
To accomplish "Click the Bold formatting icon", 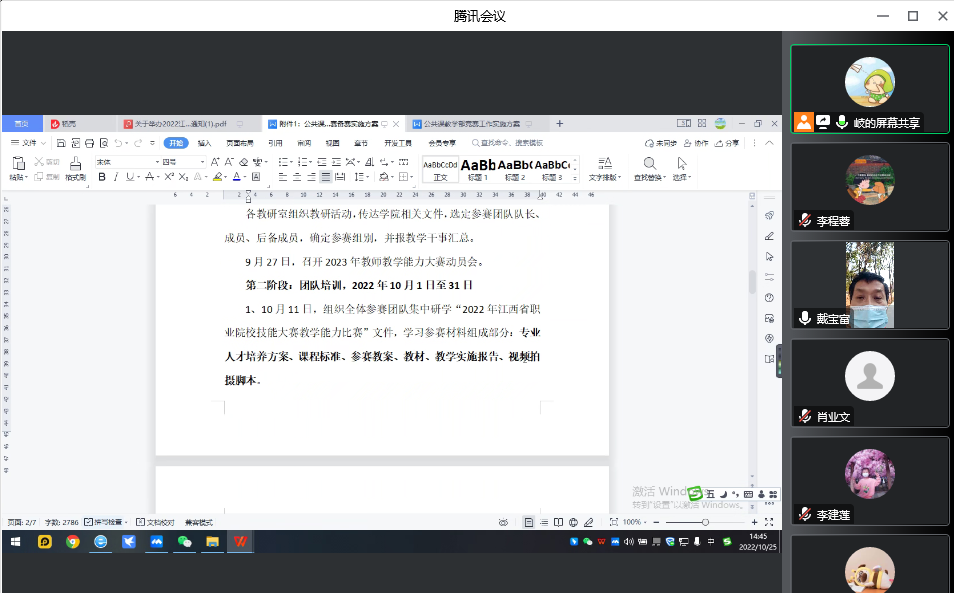I will [x=102, y=177].
